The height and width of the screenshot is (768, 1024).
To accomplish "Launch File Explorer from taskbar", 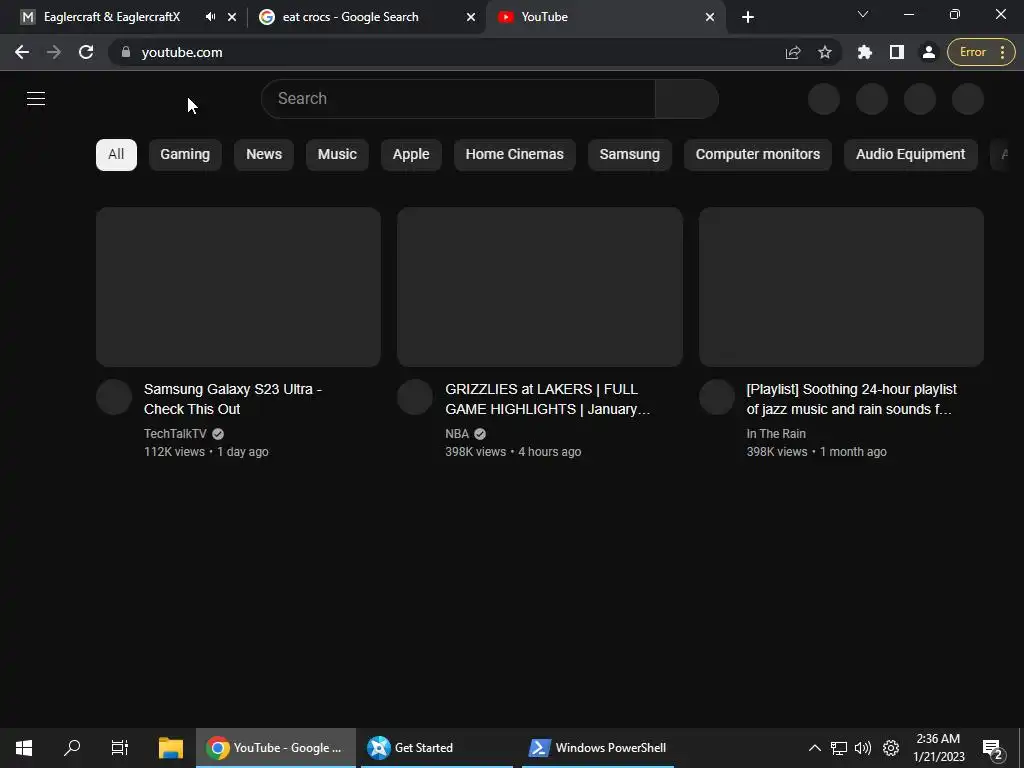I will click(170, 748).
